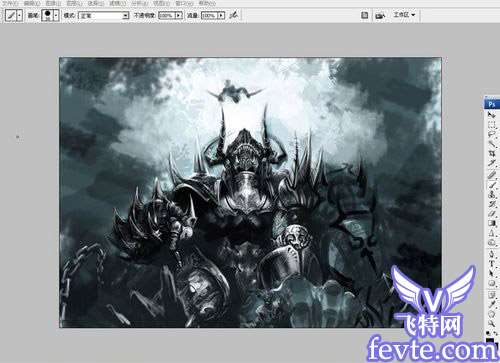This screenshot has width=500, height=363.
Task: Open the blending mode dropdown
Action: tap(103, 16)
